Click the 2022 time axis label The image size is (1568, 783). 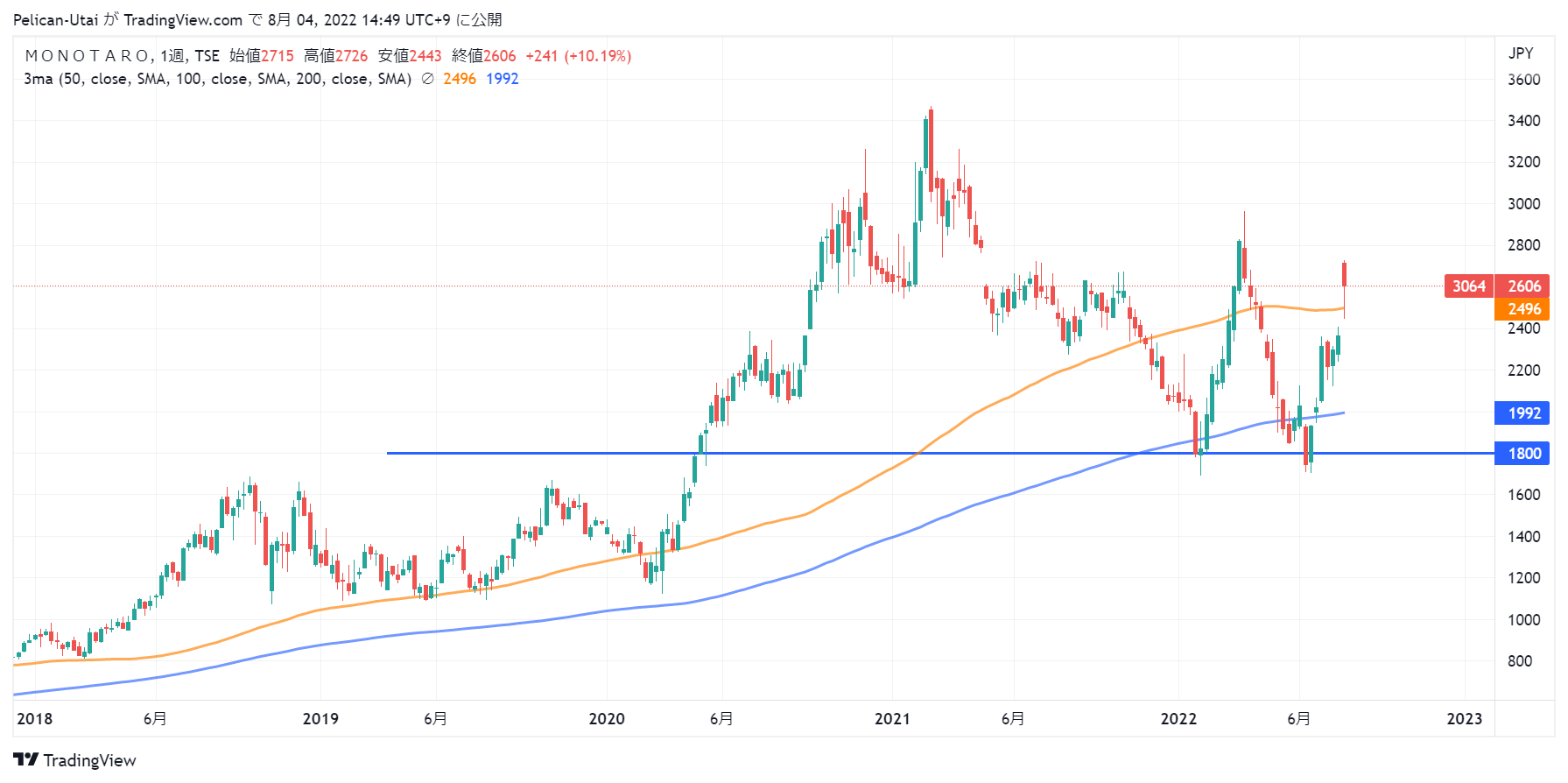1178,719
